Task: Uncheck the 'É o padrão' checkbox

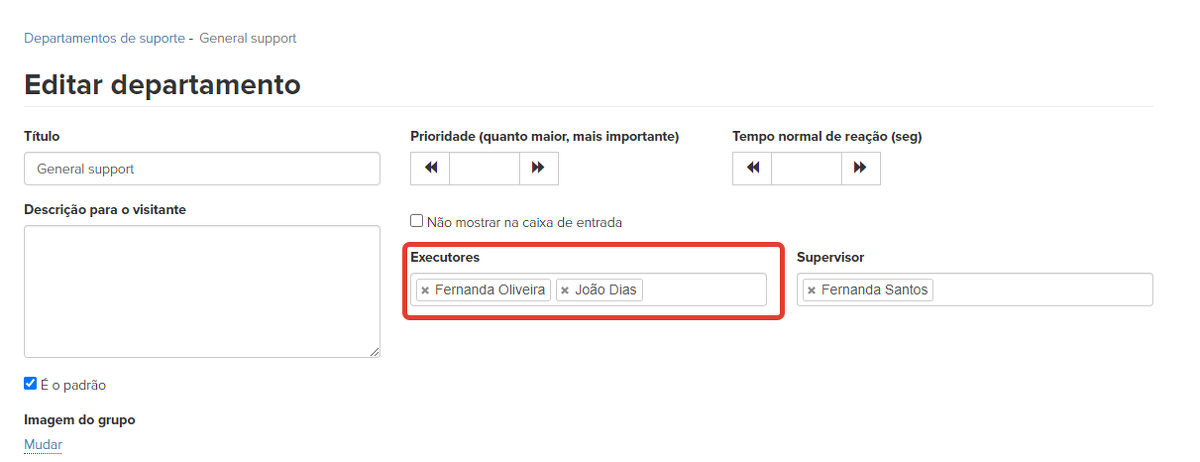Action: click(x=31, y=384)
